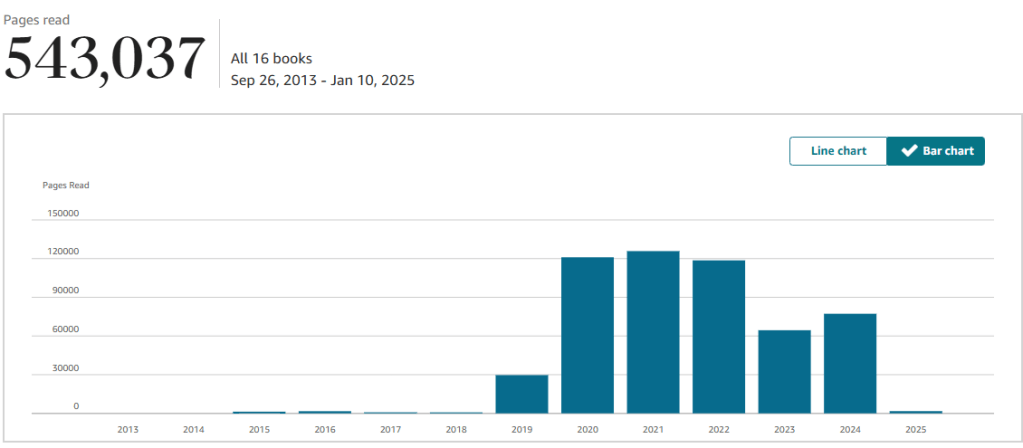
Task: Click the 2014 label on the x-axis
Action: [x=194, y=429]
